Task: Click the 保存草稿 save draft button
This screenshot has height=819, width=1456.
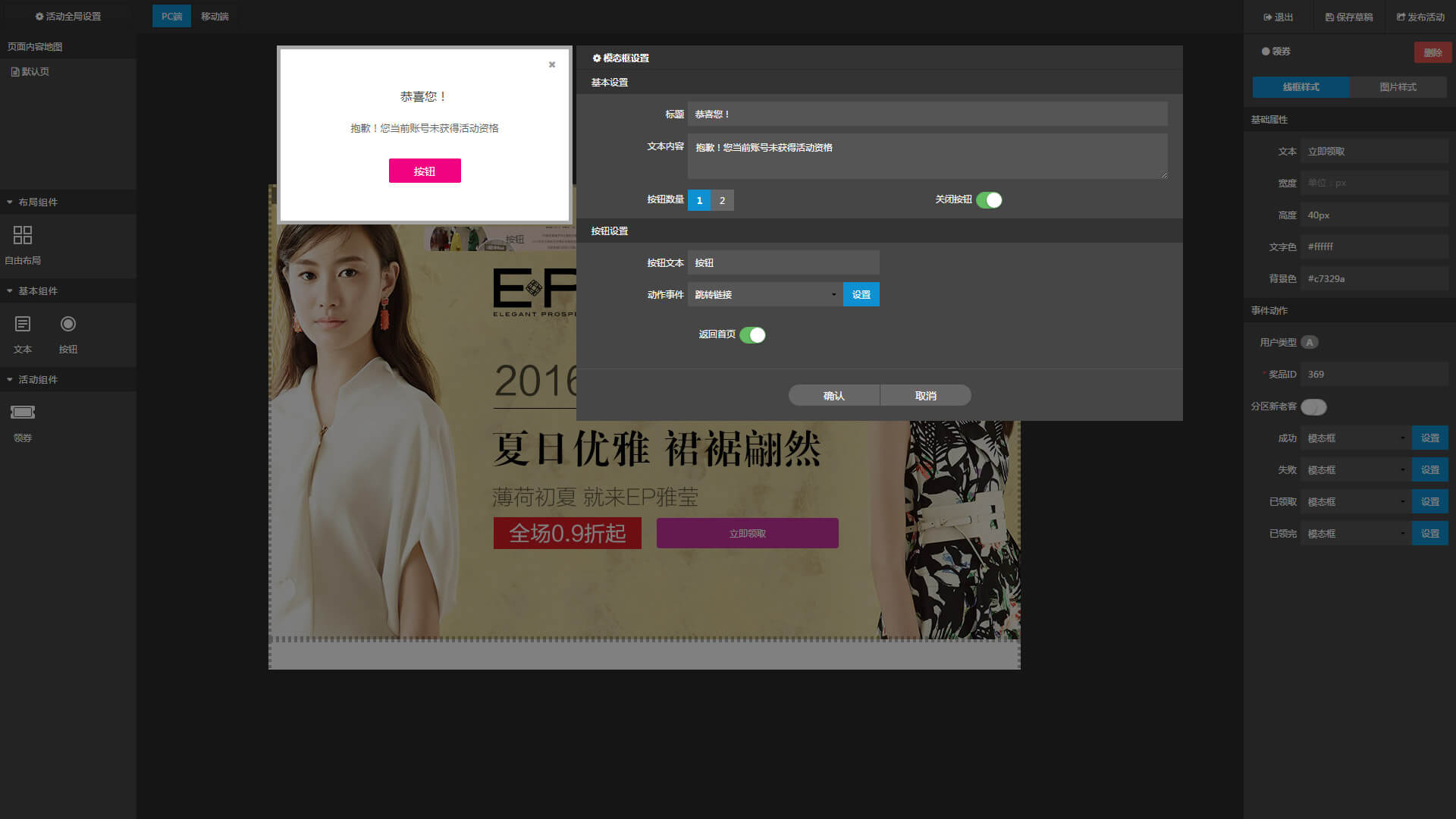Action: 1348,17
